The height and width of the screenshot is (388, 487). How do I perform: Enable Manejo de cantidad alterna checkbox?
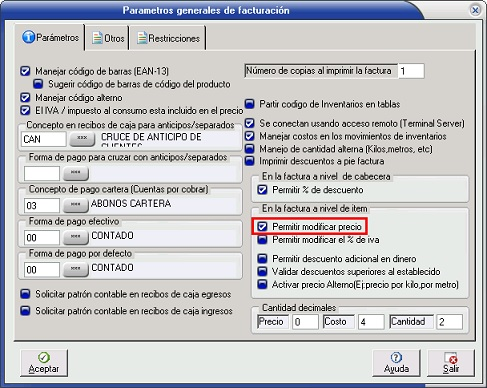[250, 149]
